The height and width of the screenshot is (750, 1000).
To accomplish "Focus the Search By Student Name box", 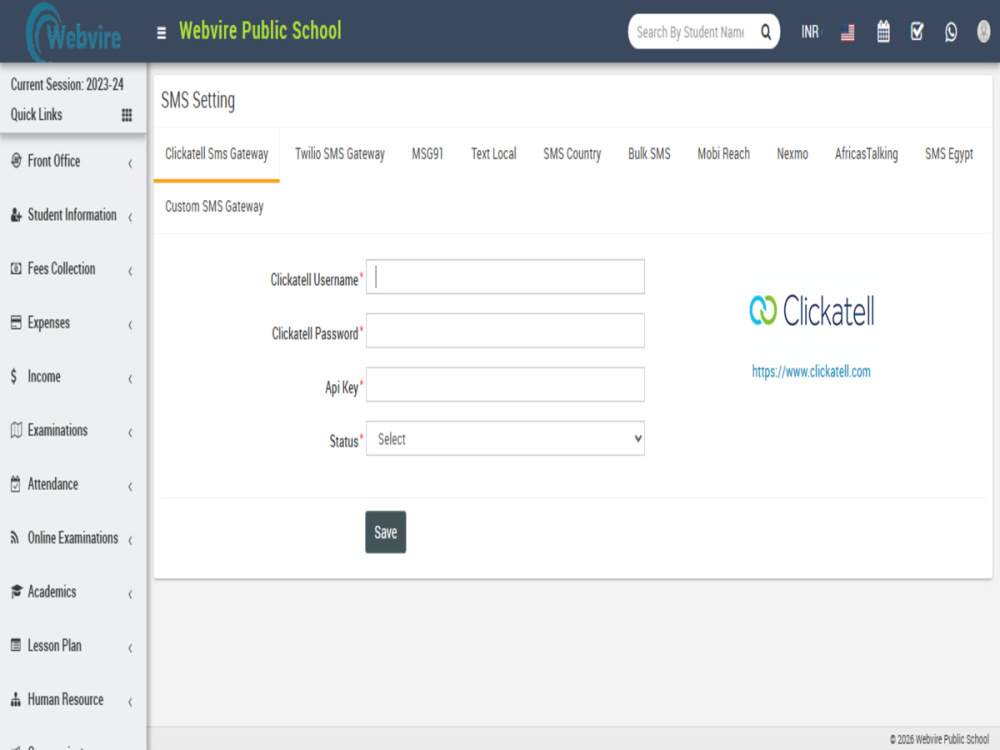I will pos(691,32).
